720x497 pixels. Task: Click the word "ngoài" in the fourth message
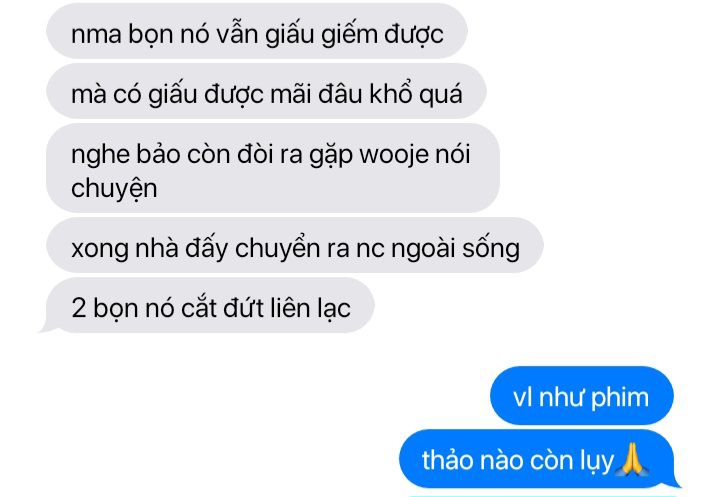click(x=422, y=249)
